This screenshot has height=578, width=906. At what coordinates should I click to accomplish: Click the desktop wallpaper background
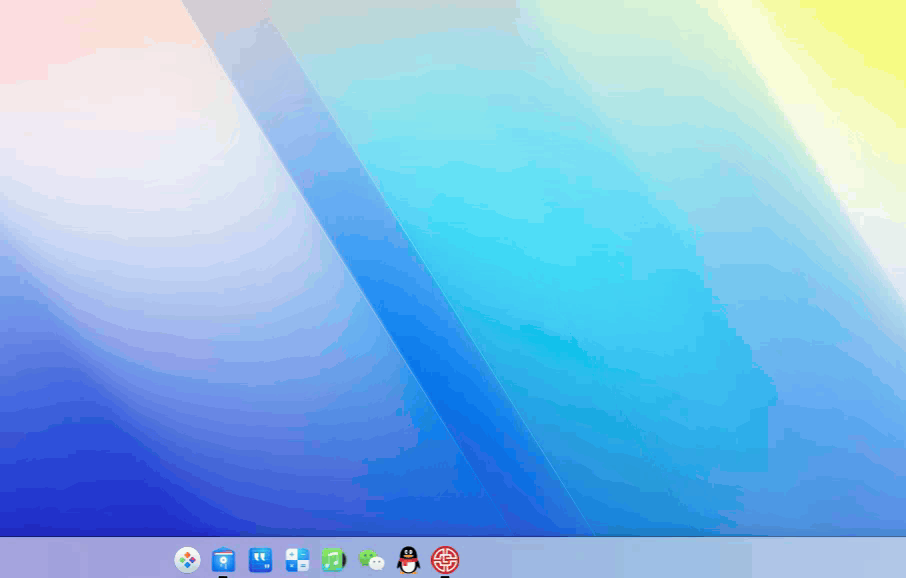[650, 300]
